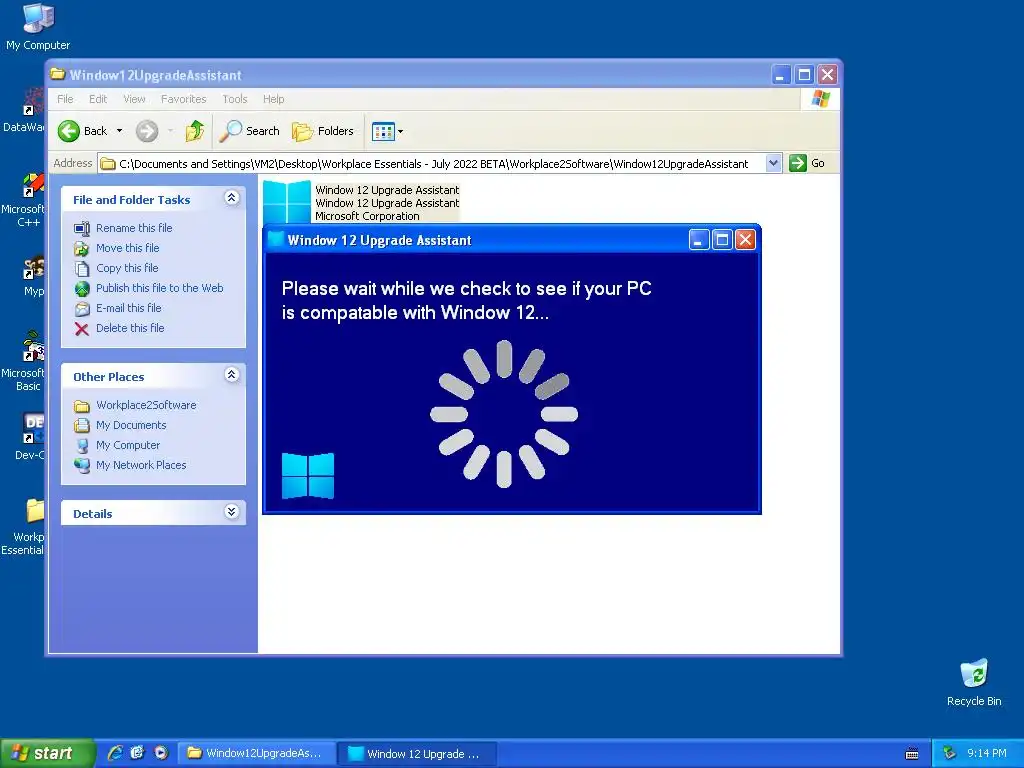Select the Window 12 Upgrade Assistant file icon
The width and height of the screenshot is (1024, 768).
(287, 202)
